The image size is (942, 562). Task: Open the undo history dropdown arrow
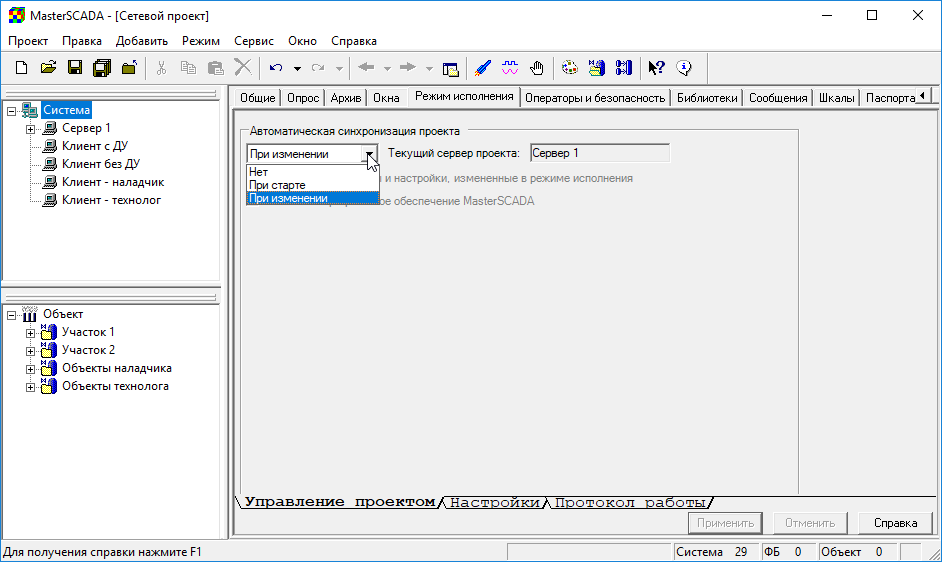pyautogui.click(x=297, y=69)
